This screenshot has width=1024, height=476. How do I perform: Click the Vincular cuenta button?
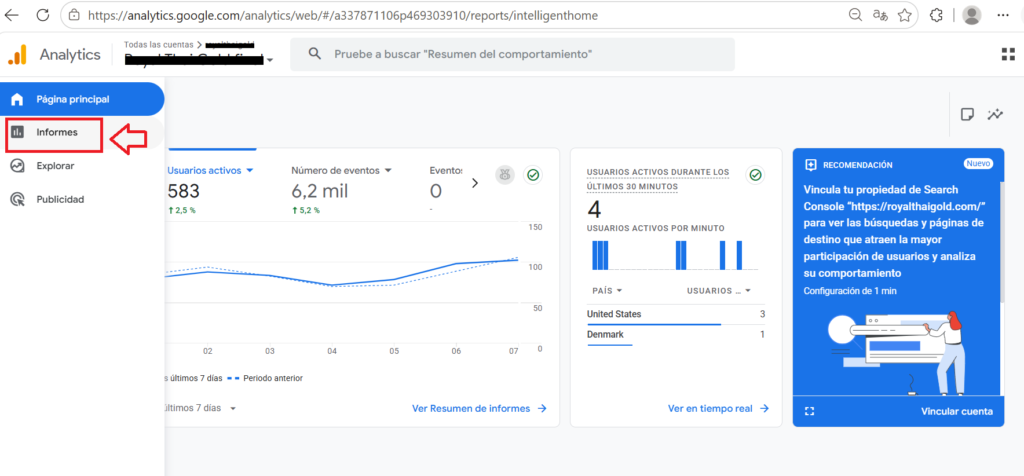pyautogui.click(x=957, y=411)
